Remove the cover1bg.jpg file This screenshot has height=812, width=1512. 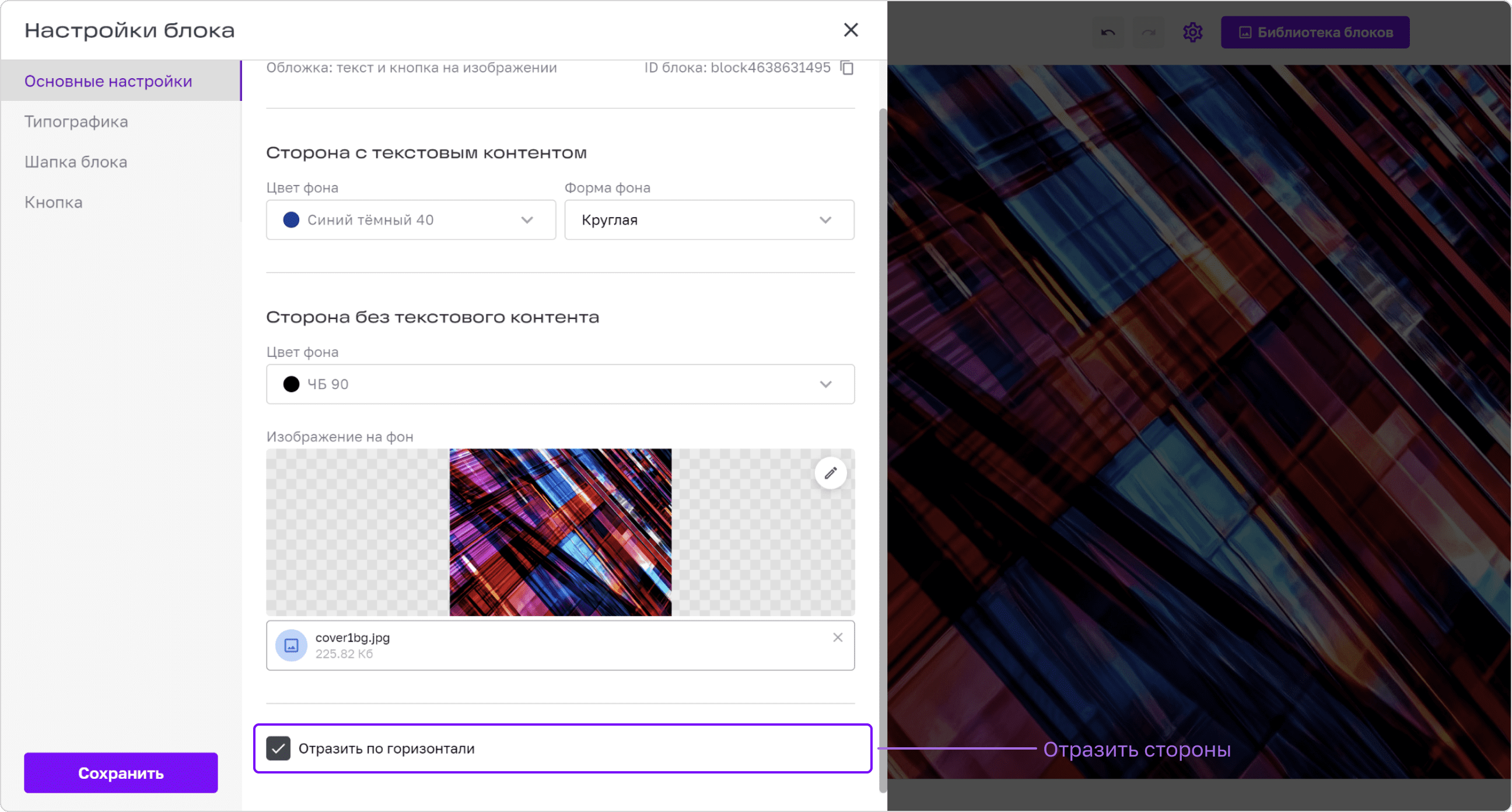[838, 638]
